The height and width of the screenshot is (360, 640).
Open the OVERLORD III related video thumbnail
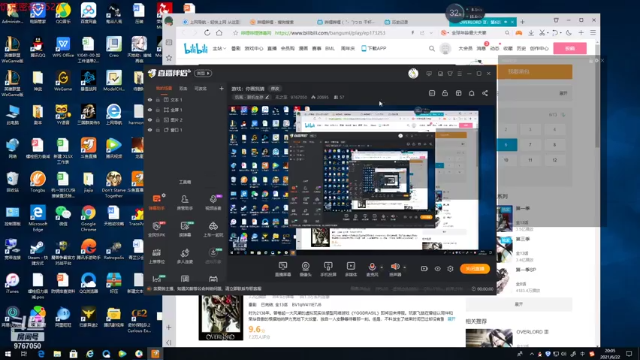[x=489, y=338]
